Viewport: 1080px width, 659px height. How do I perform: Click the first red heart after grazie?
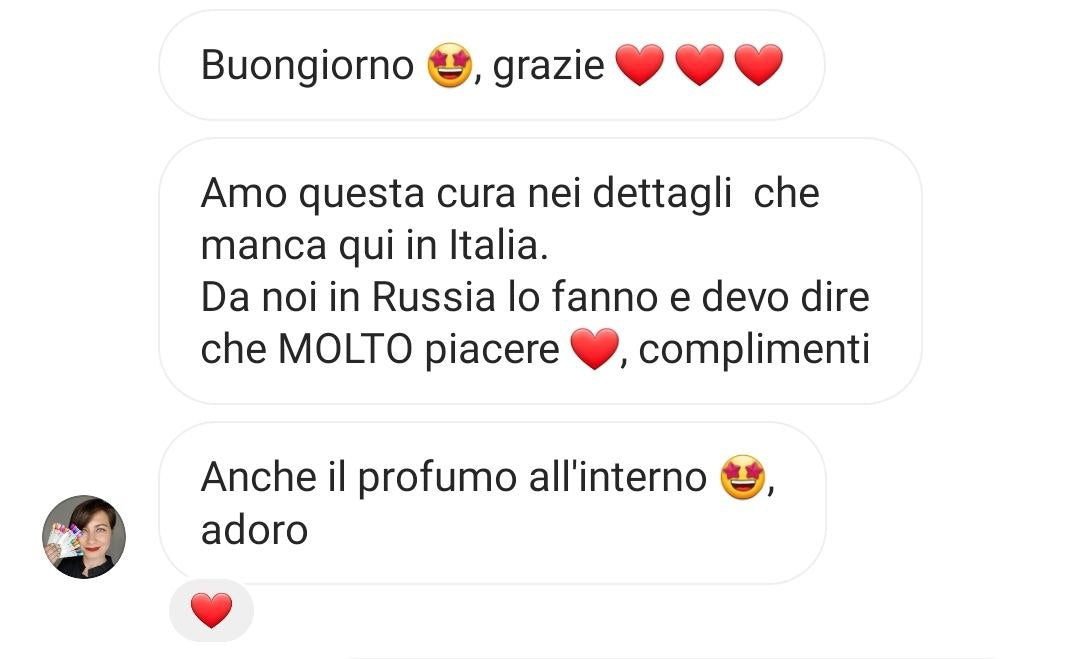[x=640, y=65]
